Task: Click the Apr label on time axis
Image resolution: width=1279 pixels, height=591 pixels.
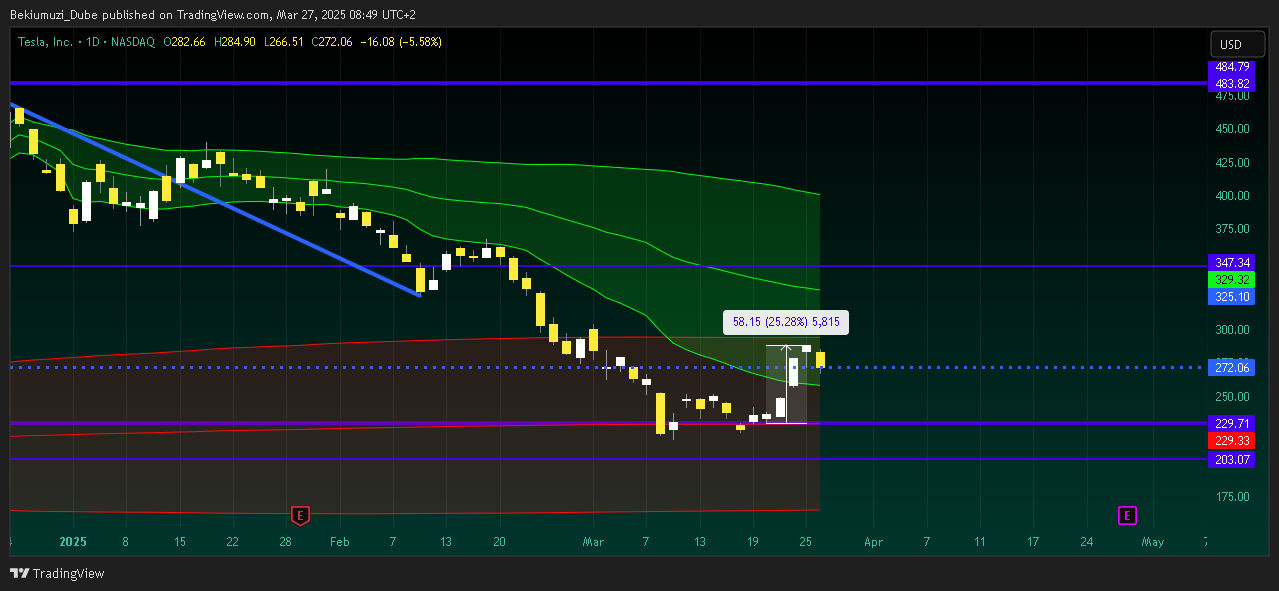Action: pyautogui.click(x=873, y=542)
